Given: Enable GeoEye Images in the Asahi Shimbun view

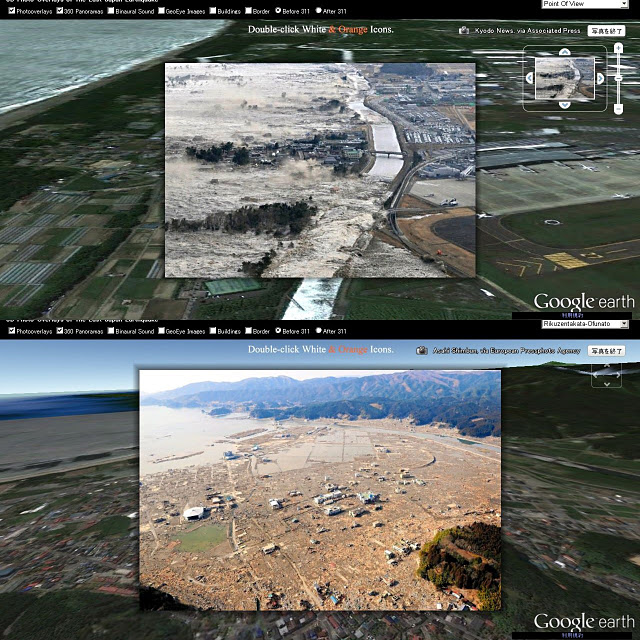Looking at the screenshot, I should click(x=161, y=331).
